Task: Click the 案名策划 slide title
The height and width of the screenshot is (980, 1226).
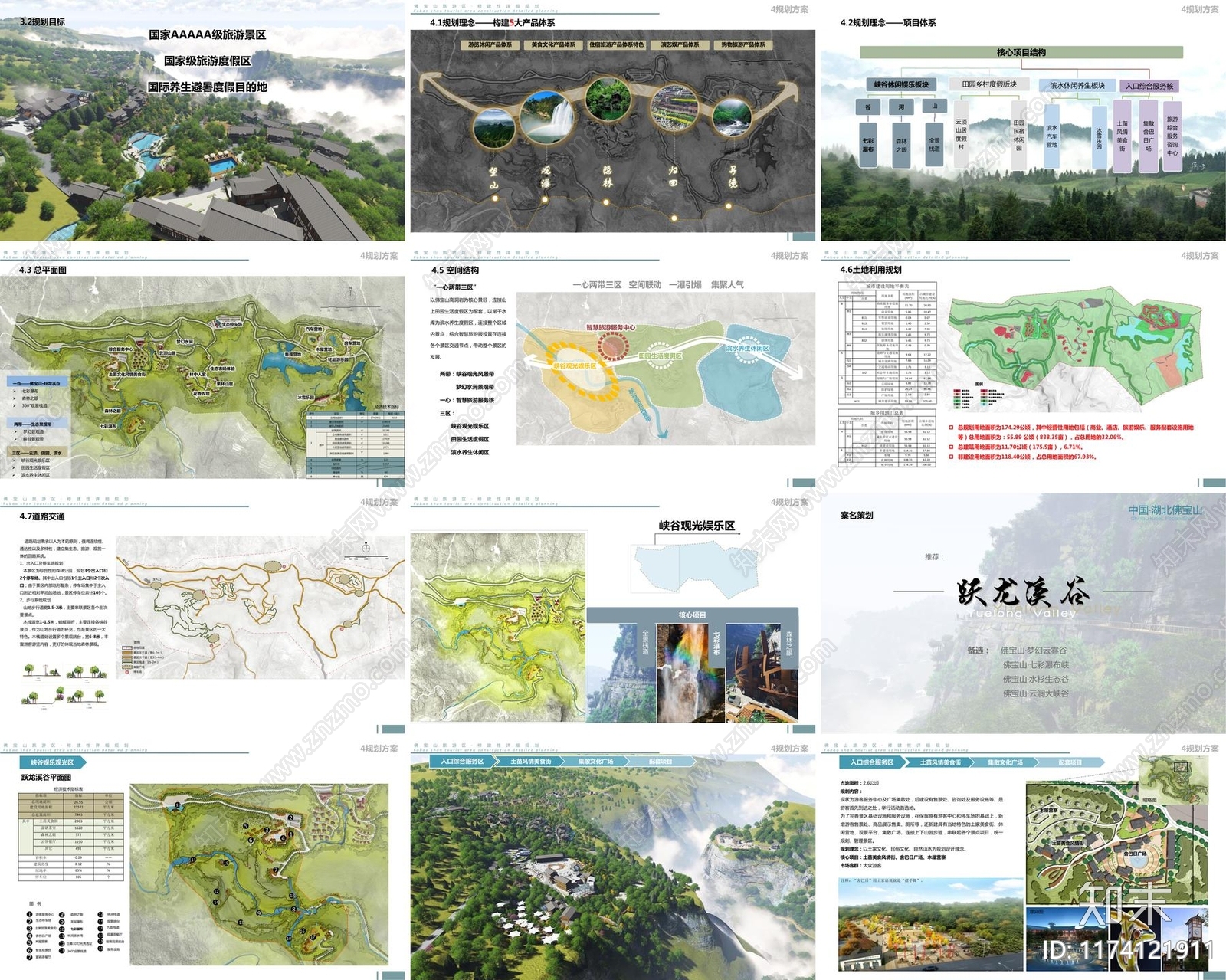Action: [857, 516]
